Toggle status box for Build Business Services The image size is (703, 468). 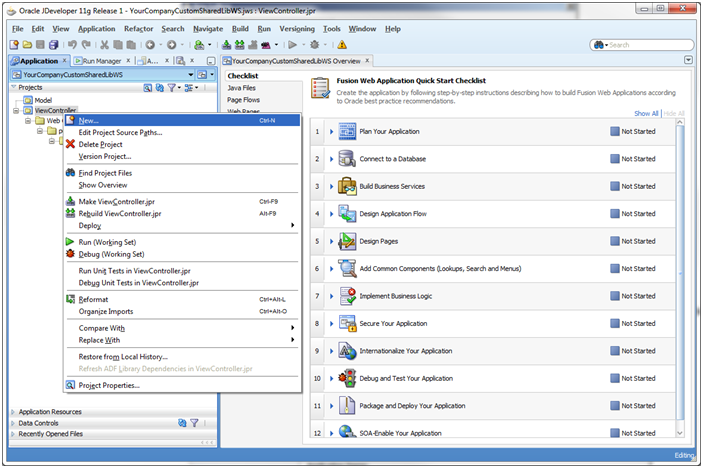[x=615, y=186]
